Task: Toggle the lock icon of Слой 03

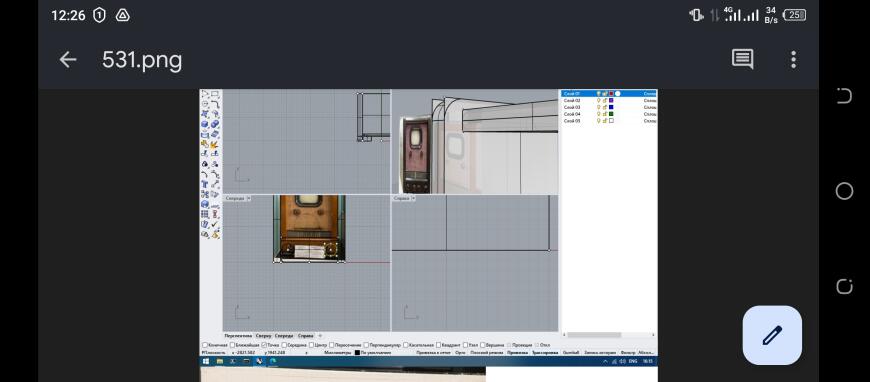Action: click(605, 107)
